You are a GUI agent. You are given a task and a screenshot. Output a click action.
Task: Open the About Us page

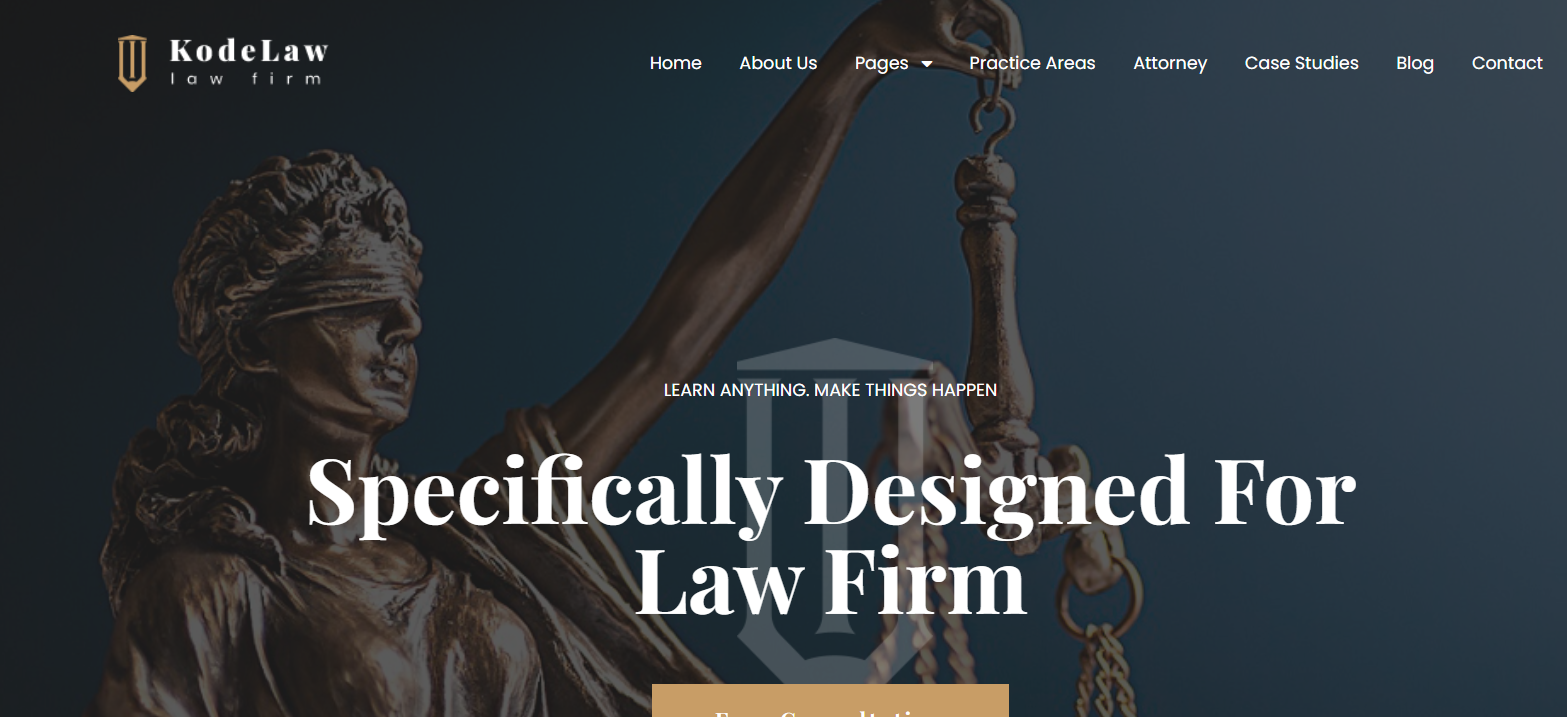tap(778, 63)
